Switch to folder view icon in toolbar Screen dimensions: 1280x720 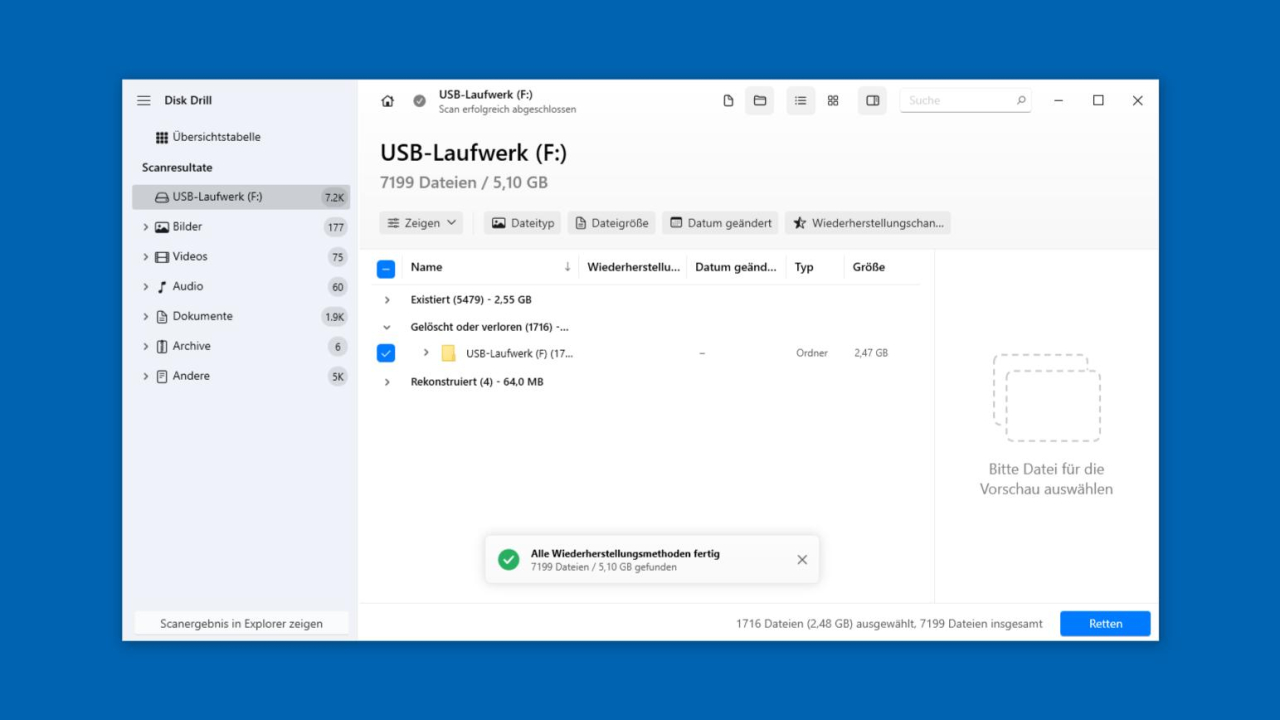[x=760, y=101]
